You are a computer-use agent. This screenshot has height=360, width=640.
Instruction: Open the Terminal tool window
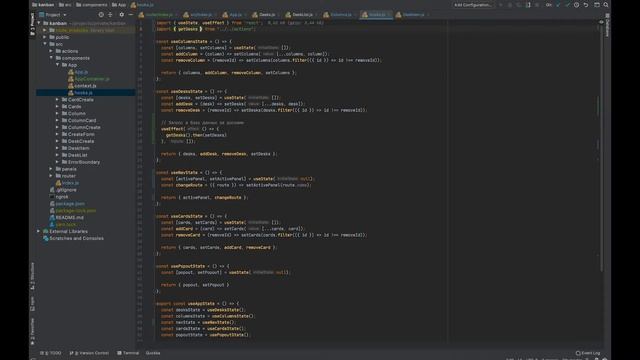128,353
